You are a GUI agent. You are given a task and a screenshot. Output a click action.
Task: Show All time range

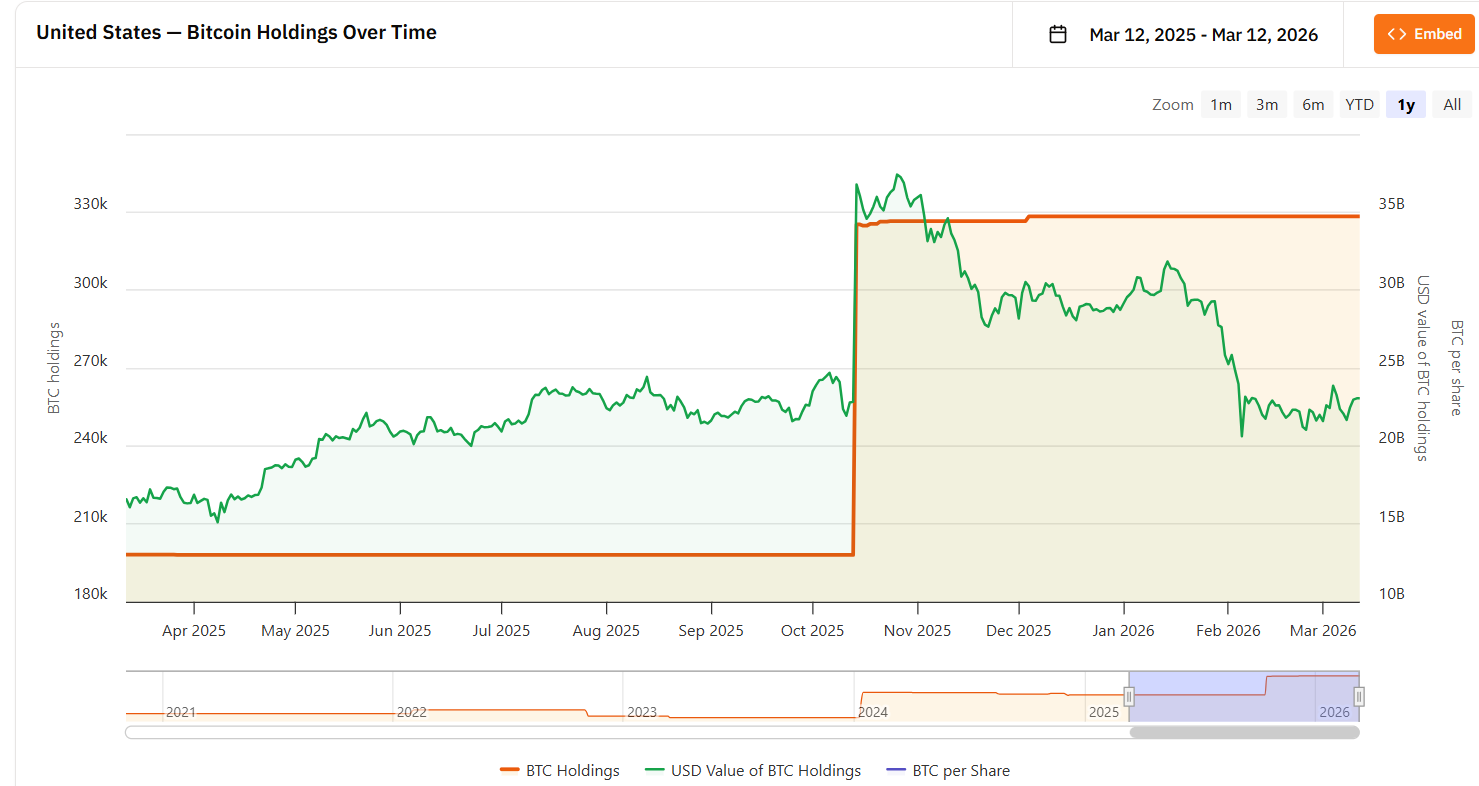(x=1452, y=105)
